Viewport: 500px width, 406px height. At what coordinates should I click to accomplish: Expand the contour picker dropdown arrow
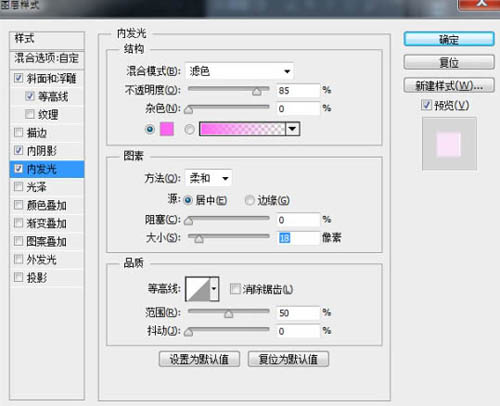pos(214,289)
